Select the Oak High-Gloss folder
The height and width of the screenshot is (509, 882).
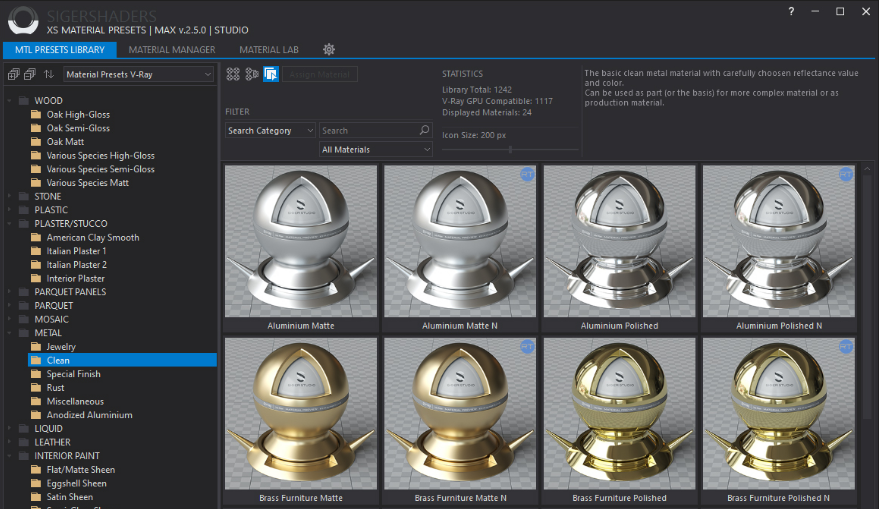coord(78,114)
